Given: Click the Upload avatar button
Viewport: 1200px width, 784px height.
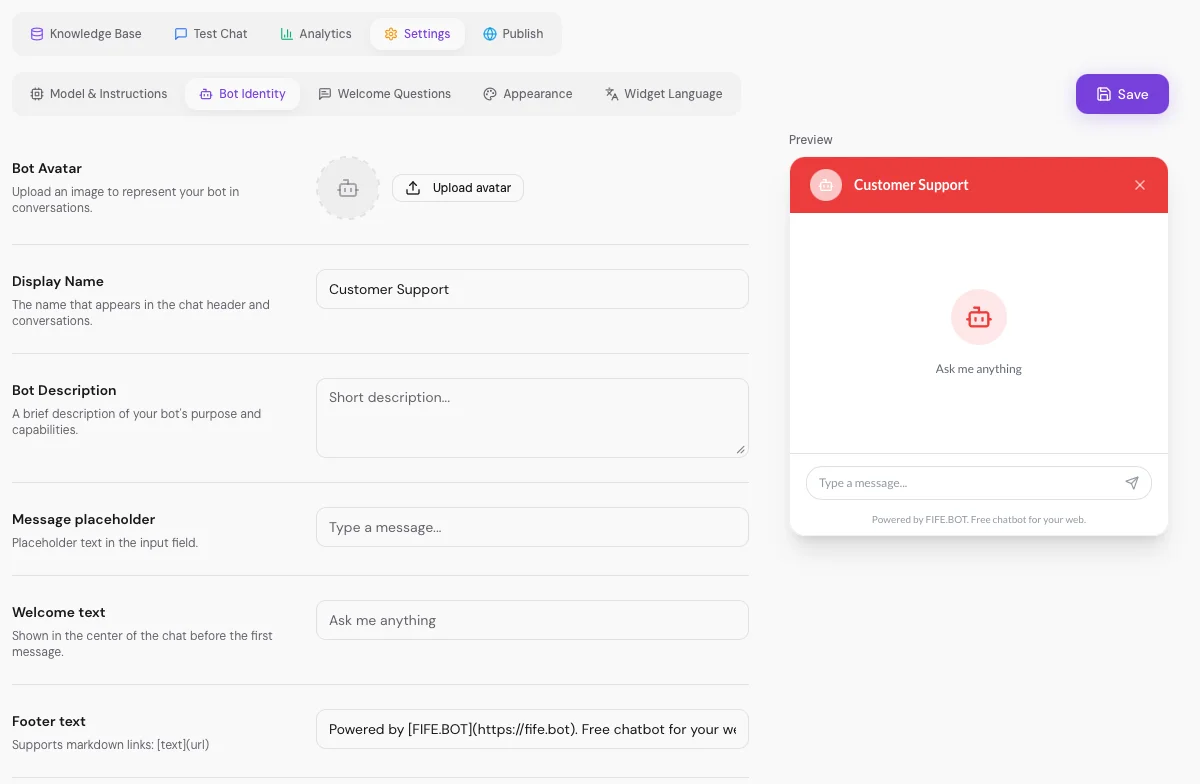Looking at the screenshot, I should tap(458, 188).
